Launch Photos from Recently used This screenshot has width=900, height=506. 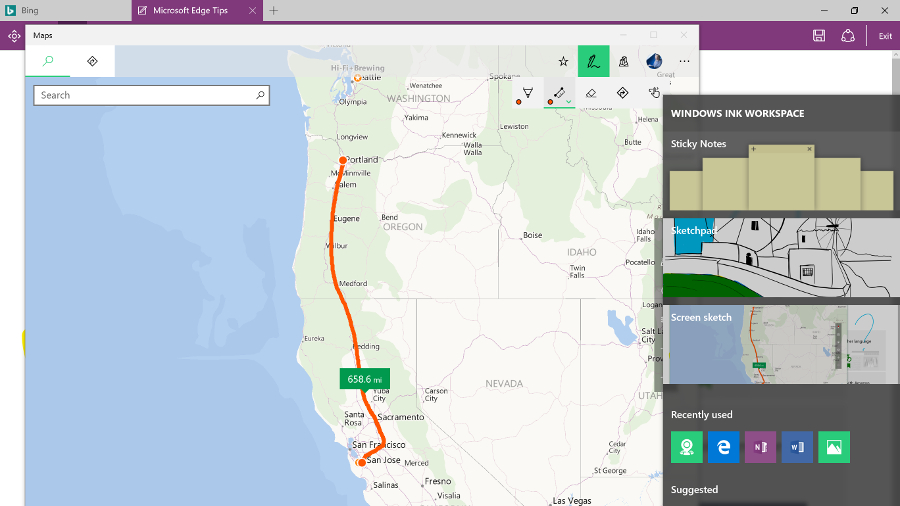[x=833, y=447]
